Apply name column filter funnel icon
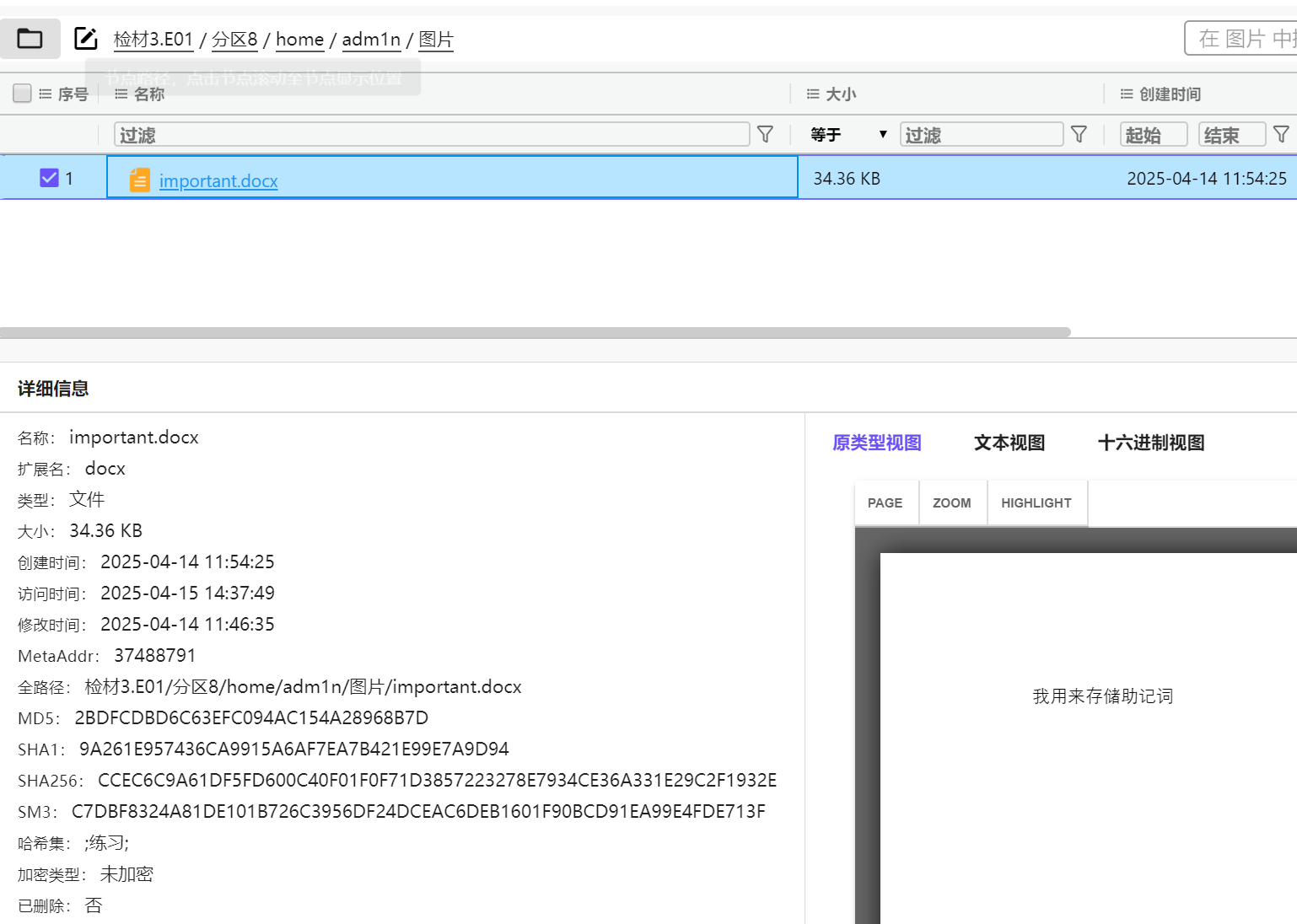The width and height of the screenshot is (1297, 924). coord(766,134)
